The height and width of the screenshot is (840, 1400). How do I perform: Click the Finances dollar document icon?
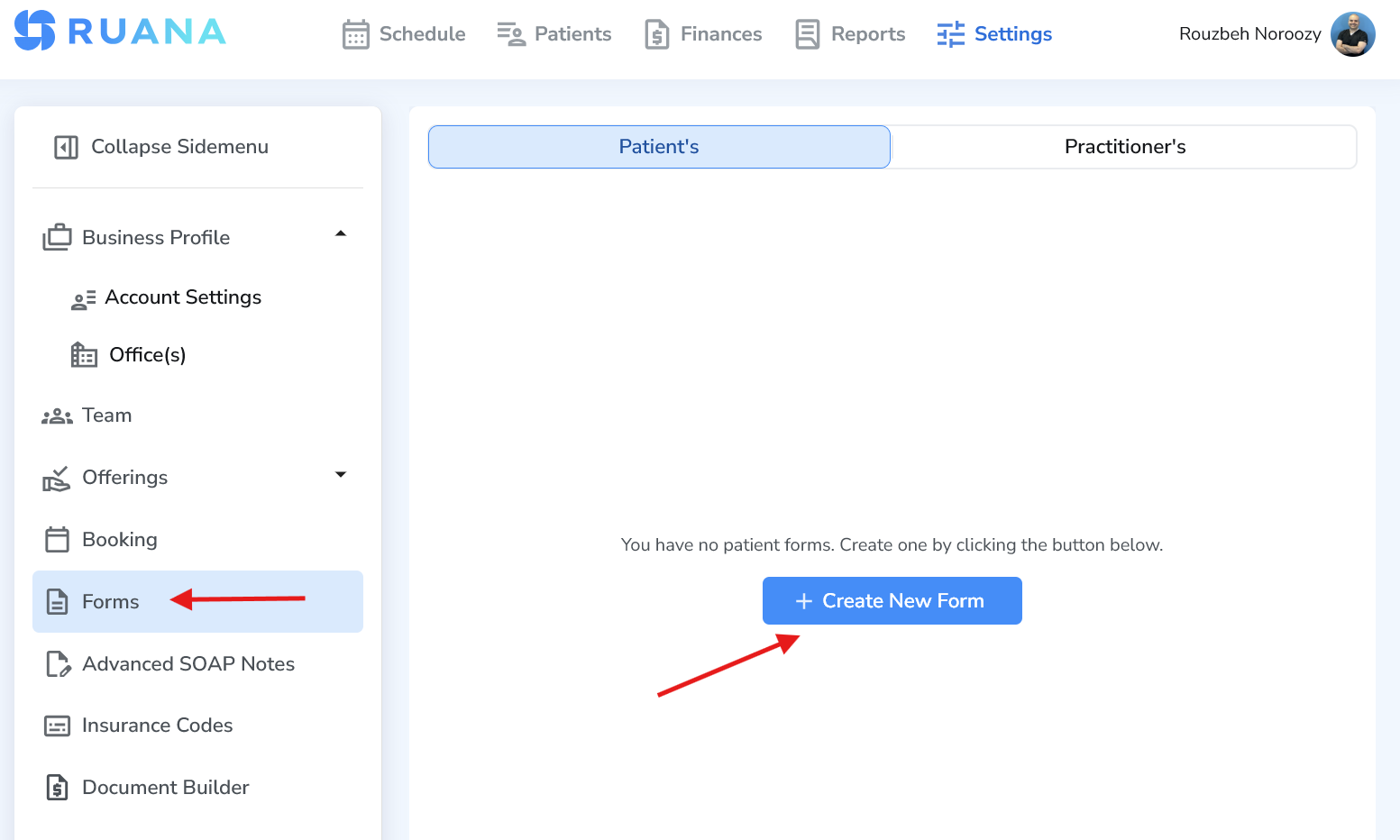(657, 34)
